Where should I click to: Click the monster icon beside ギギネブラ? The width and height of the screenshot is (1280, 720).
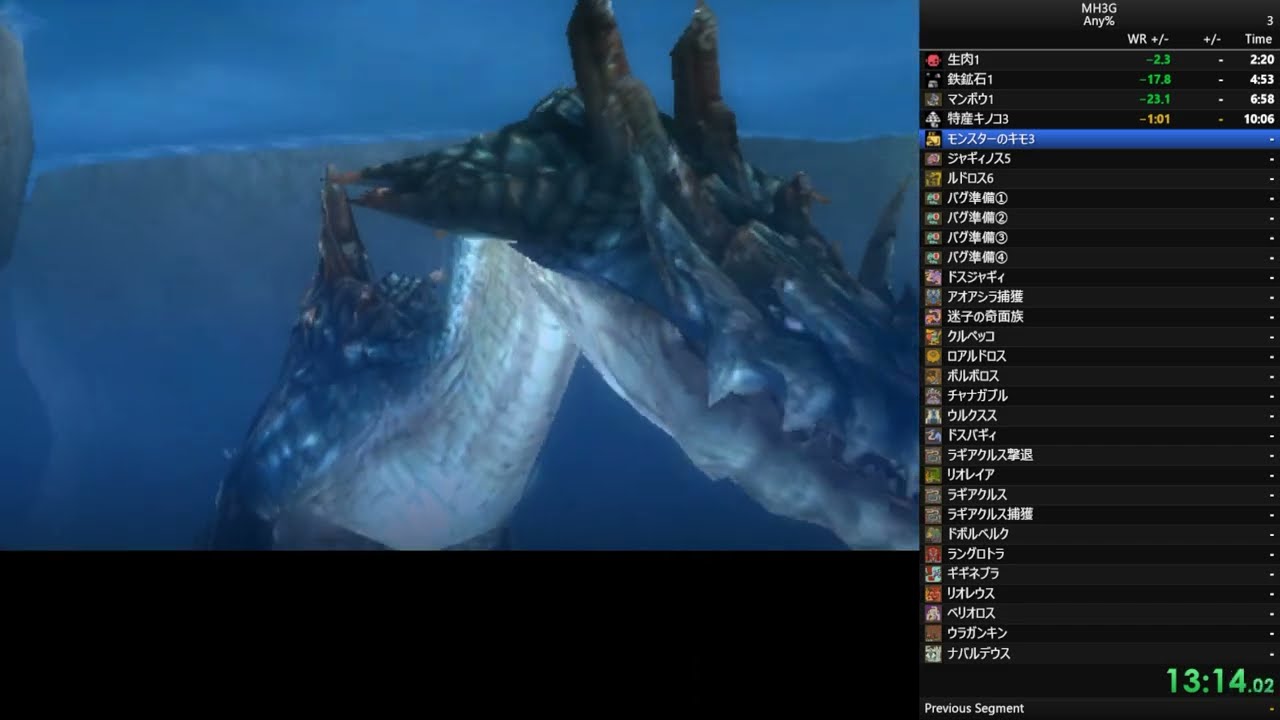pos(933,574)
